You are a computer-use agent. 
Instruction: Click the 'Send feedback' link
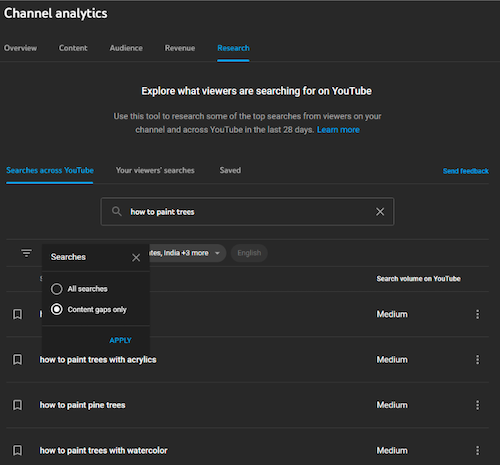click(466, 171)
